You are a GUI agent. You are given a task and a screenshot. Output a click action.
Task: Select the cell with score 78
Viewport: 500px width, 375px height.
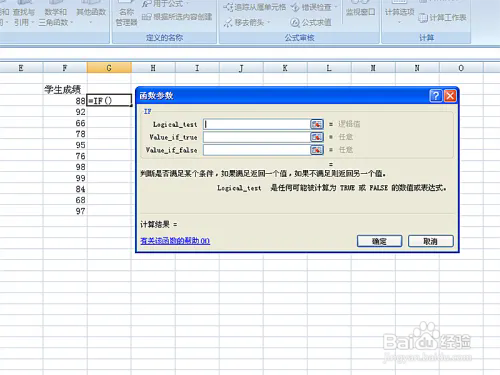pyautogui.click(x=65, y=134)
